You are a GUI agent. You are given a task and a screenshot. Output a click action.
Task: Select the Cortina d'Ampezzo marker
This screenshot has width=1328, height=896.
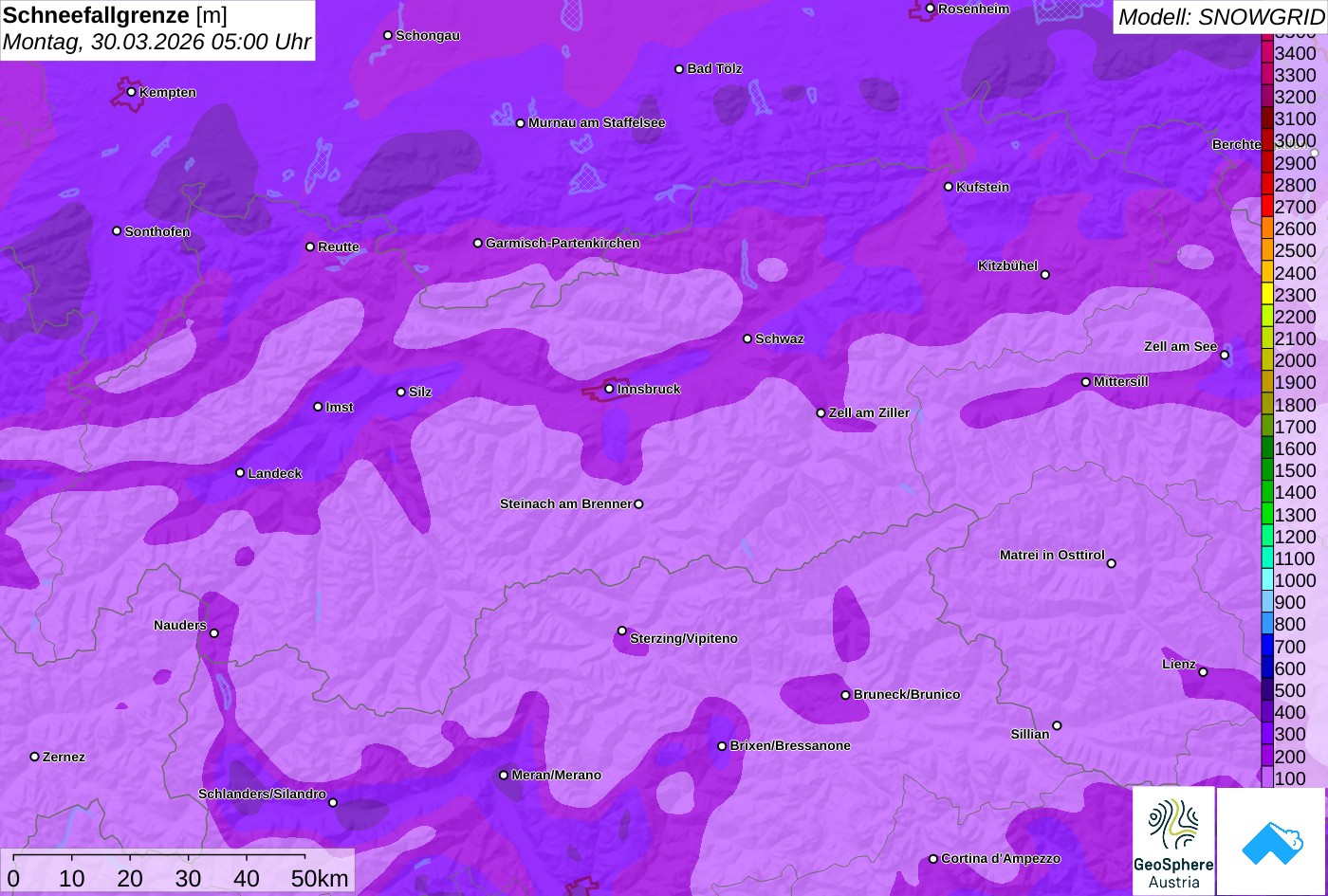coord(932,859)
